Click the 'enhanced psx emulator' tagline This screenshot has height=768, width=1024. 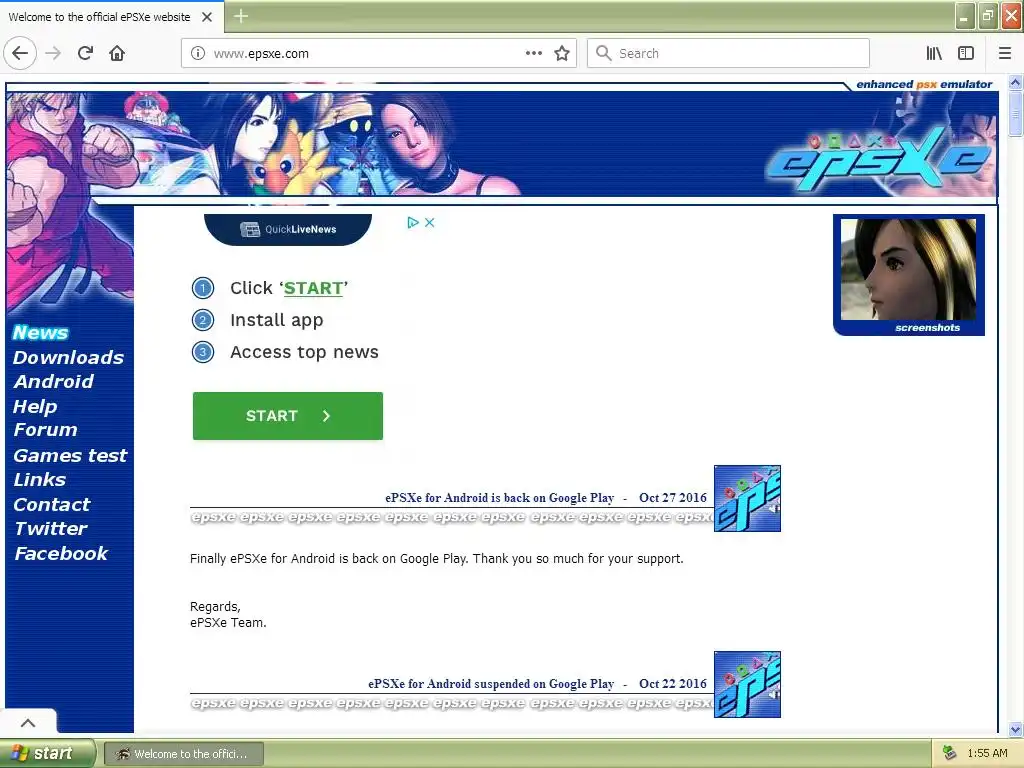point(924,84)
